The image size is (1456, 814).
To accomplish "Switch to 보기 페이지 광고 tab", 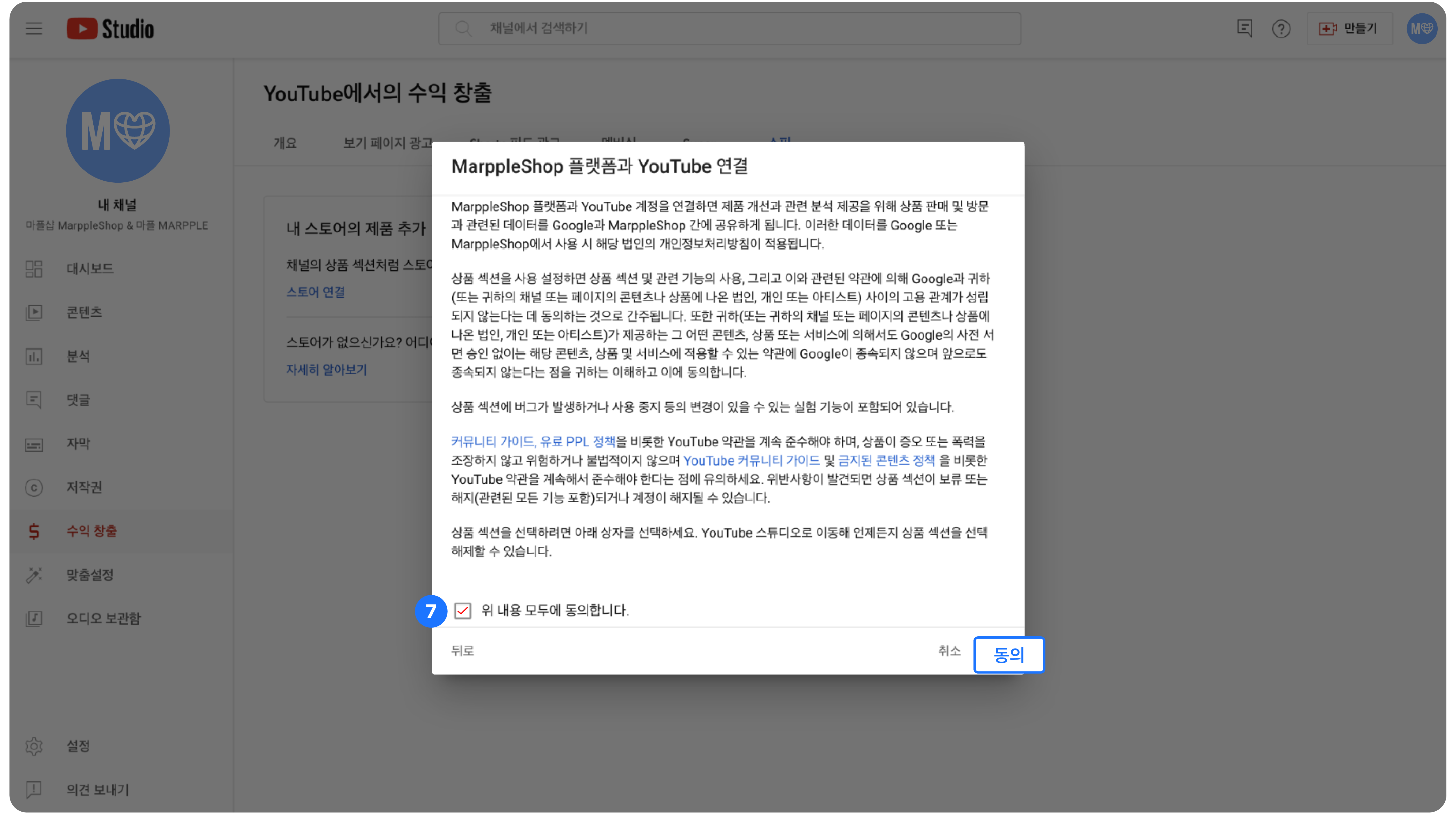I will click(388, 143).
